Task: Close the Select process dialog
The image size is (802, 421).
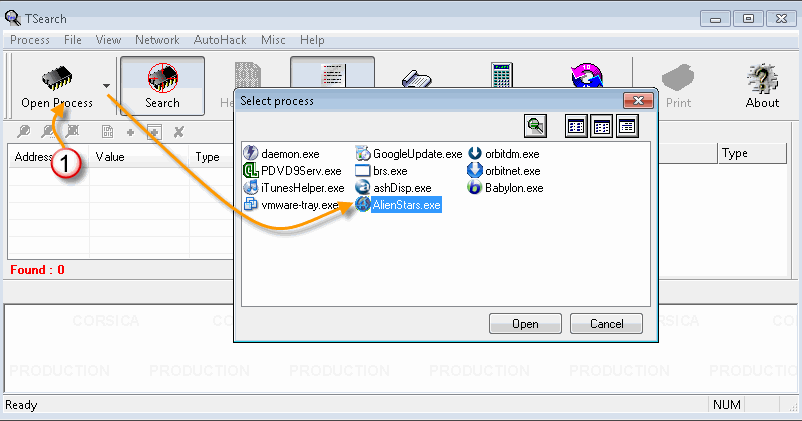Action: (x=638, y=101)
